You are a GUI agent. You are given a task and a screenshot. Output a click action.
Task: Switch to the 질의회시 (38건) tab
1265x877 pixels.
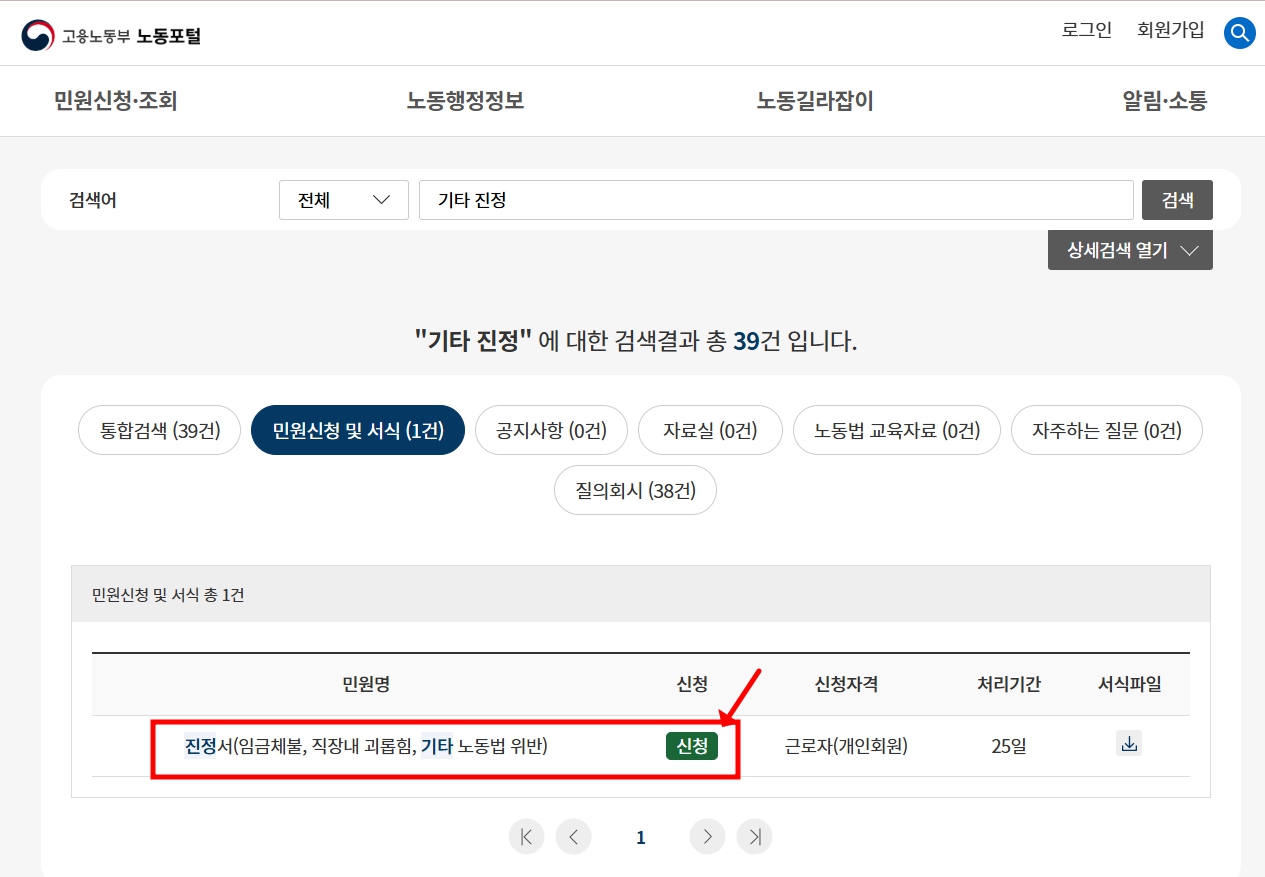634,489
